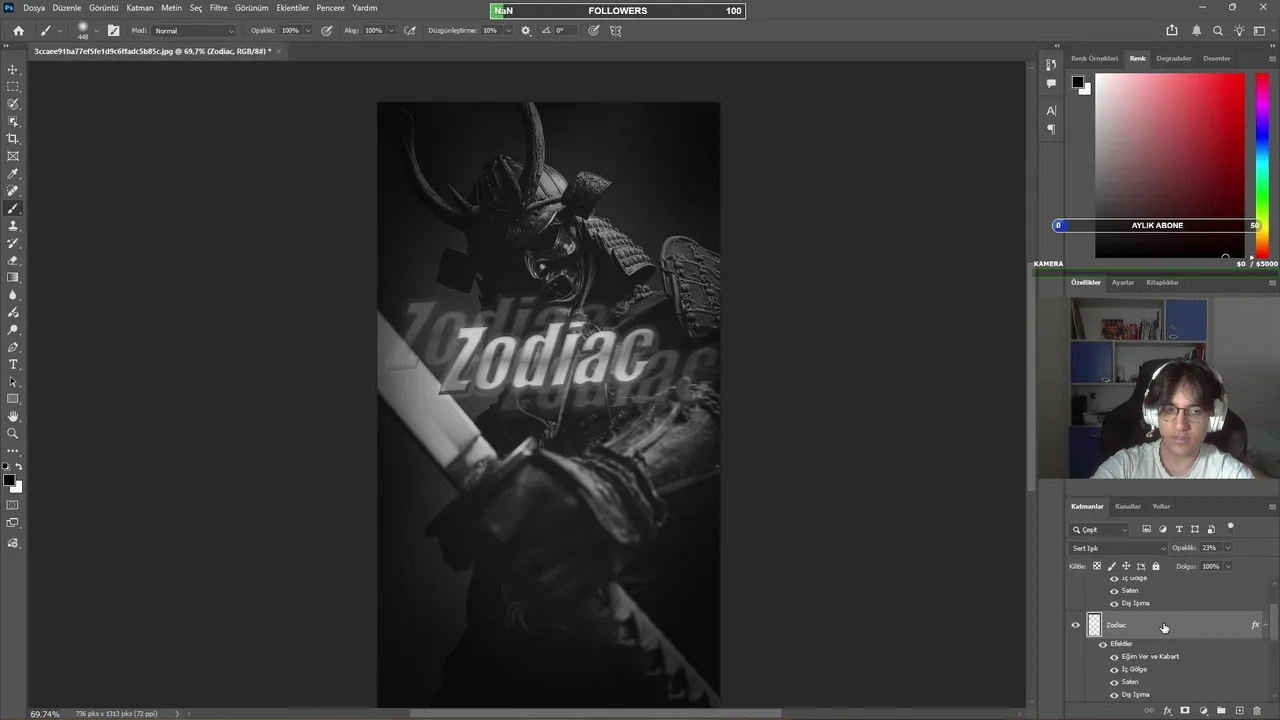Hide Zodiac layer's İç Gölge effect
Image resolution: width=1280 pixels, height=720 pixels.
pyautogui.click(x=1114, y=669)
